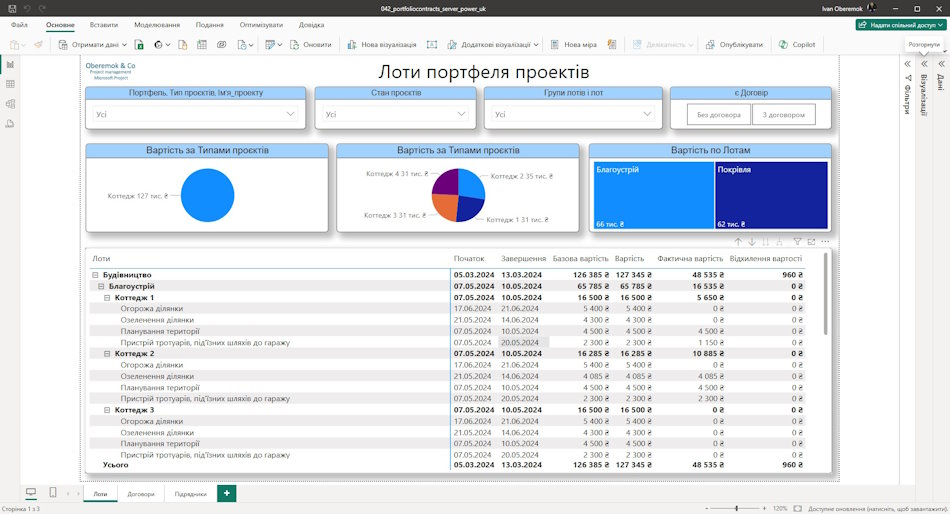Select the 'Покрівля' treemap tile
The height and width of the screenshot is (514, 950).
[x=771, y=195]
